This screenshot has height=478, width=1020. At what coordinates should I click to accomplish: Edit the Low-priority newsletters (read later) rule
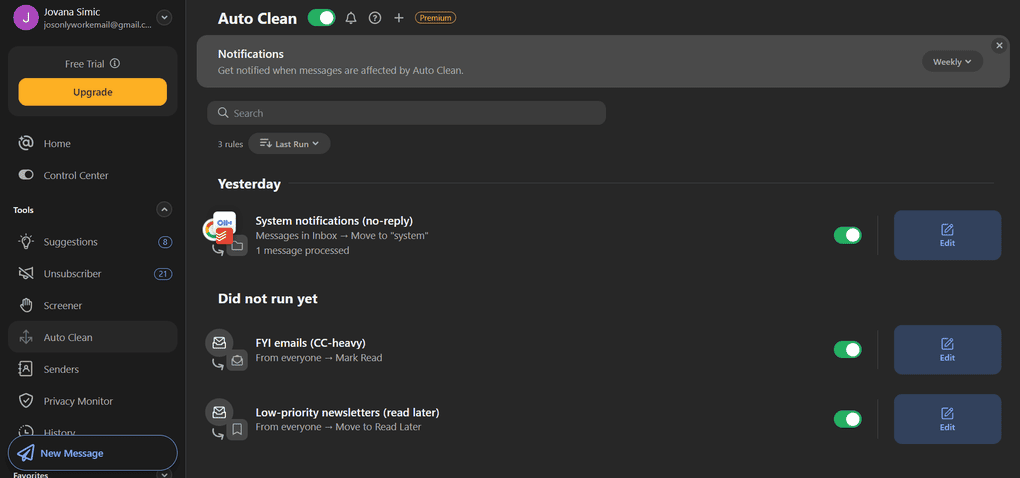pyautogui.click(x=947, y=419)
